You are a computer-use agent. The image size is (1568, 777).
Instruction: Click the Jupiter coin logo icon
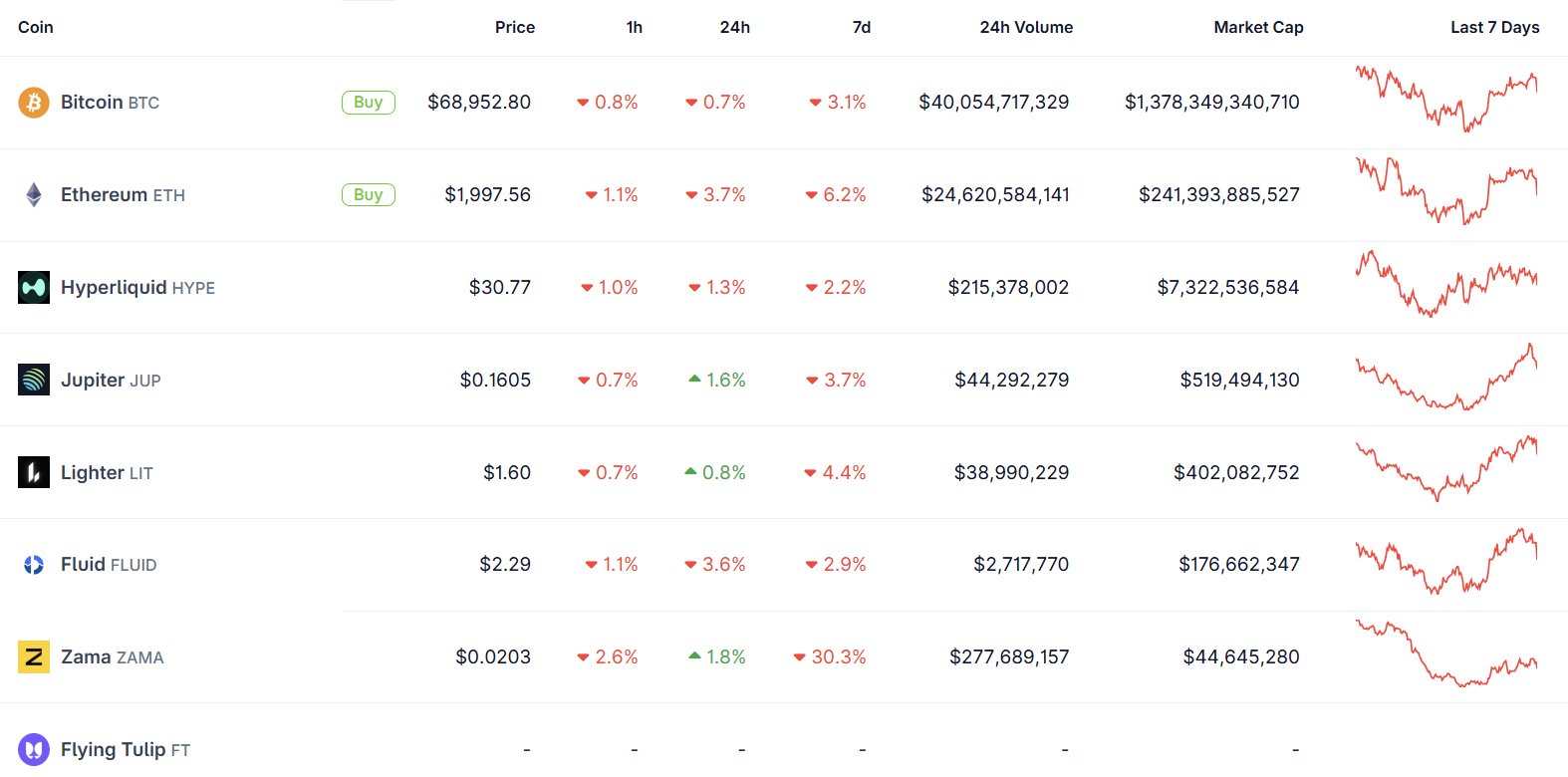coord(34,380)
